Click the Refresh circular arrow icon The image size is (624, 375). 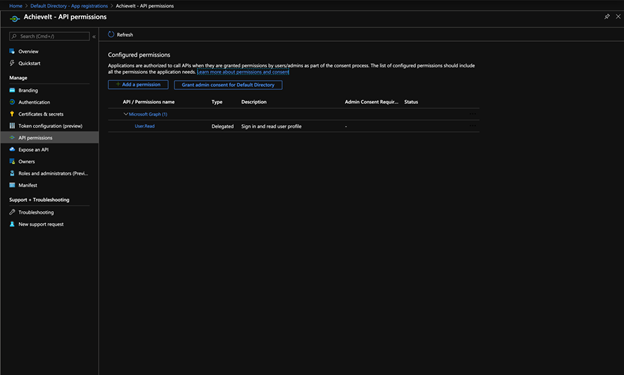tap(111, 35)
